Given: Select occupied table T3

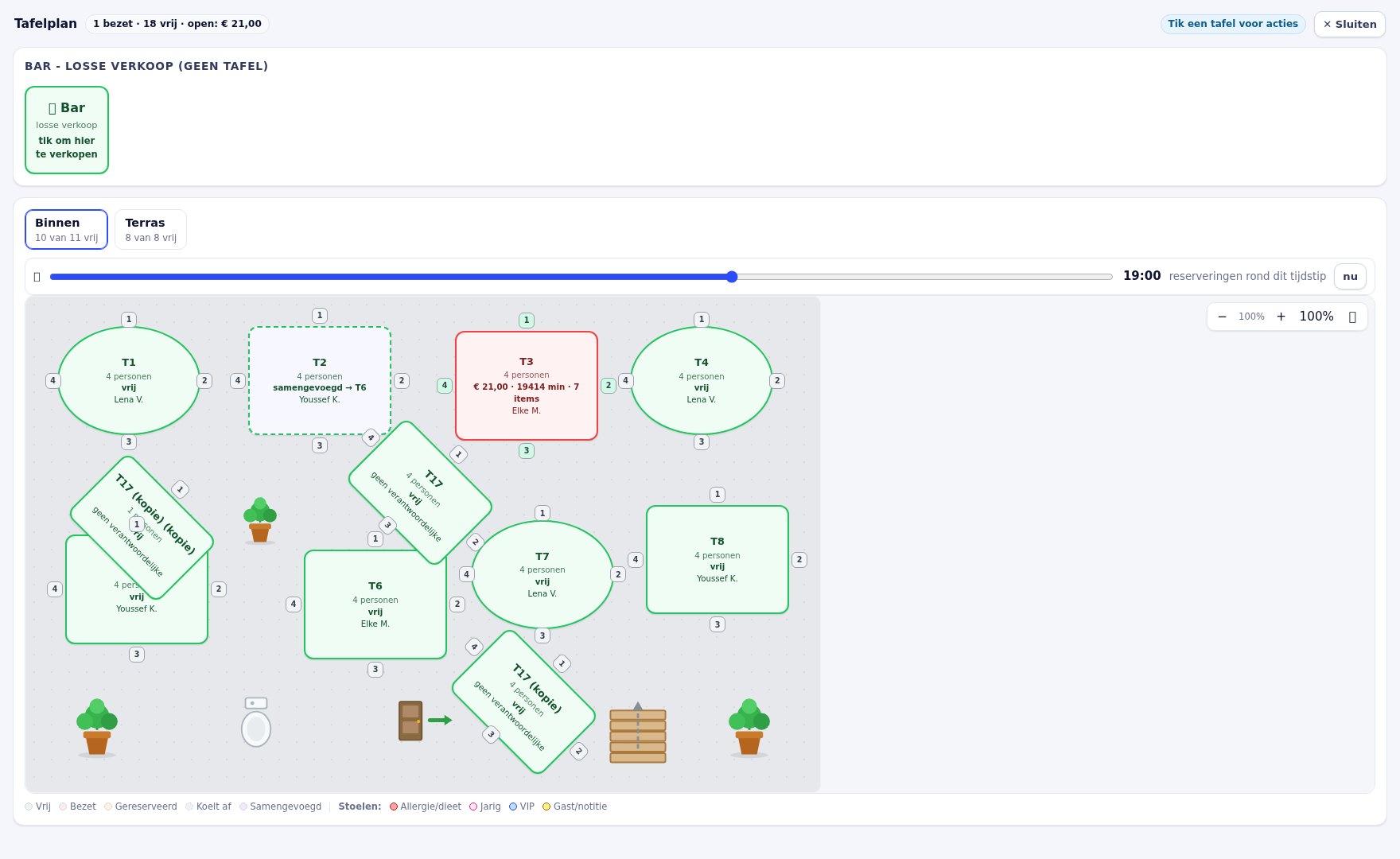Looking at the screenshot, I should (x=527, y=386).
